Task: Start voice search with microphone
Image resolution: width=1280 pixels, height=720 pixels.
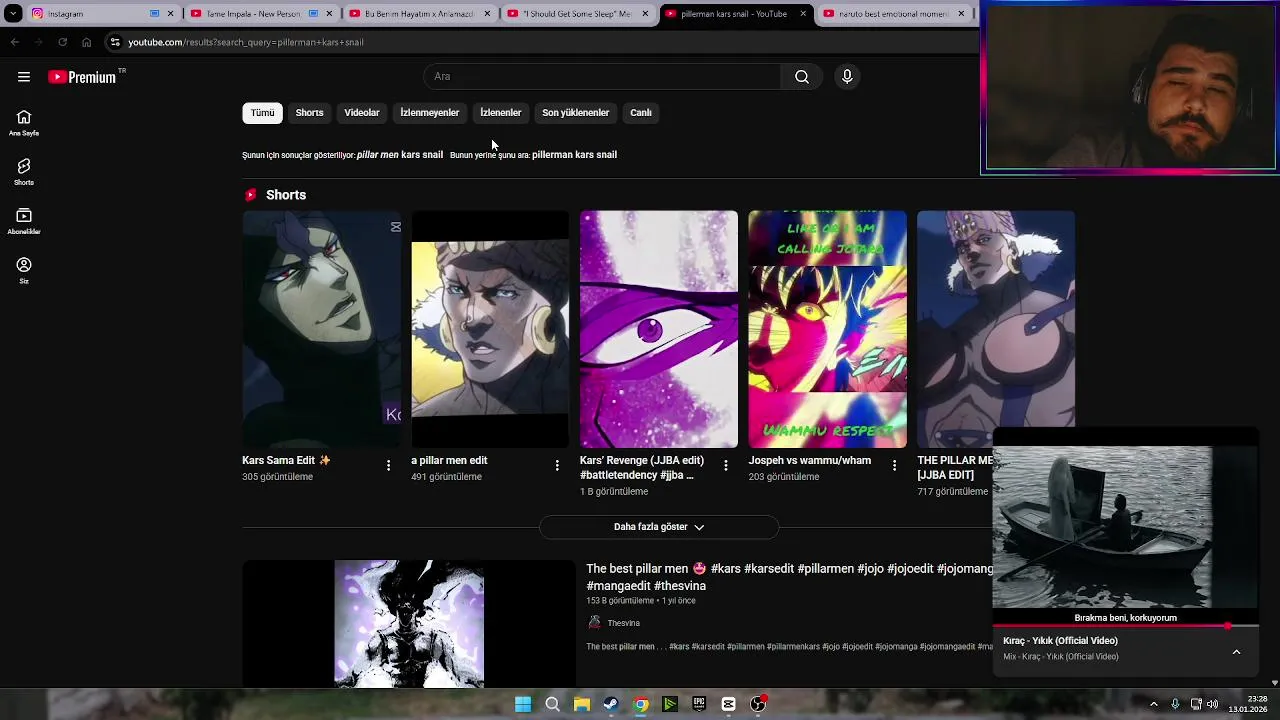Action: (x=847, y=77)
